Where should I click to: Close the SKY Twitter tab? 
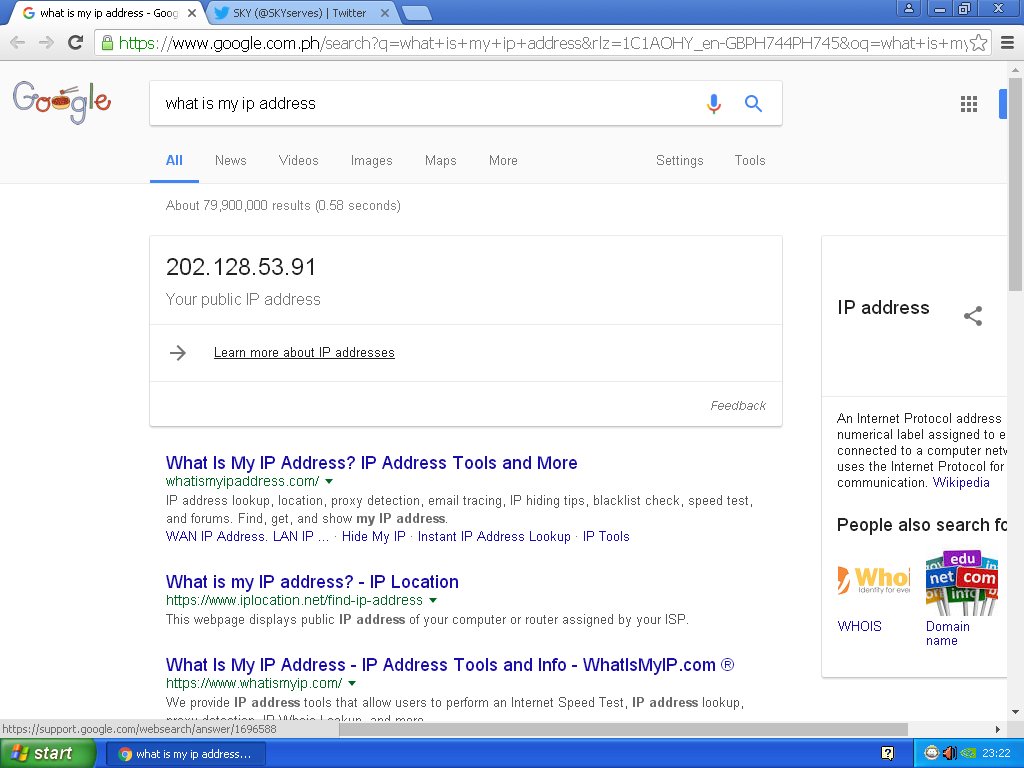(385, 13)
